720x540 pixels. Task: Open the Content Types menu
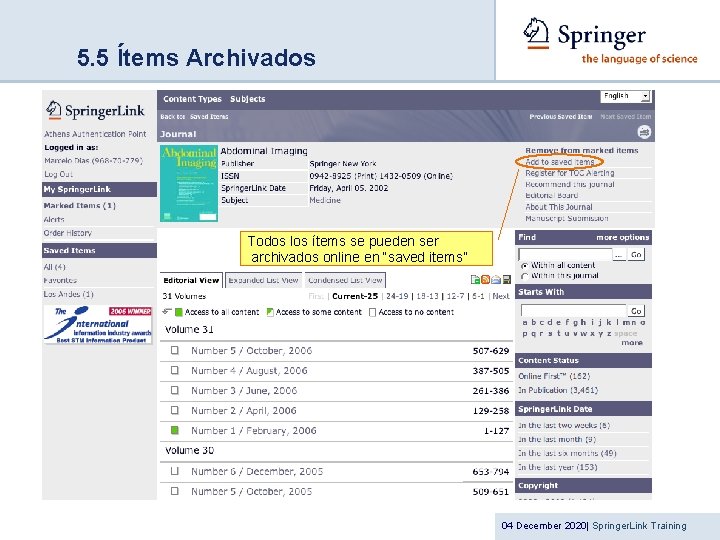pos(192,99)
